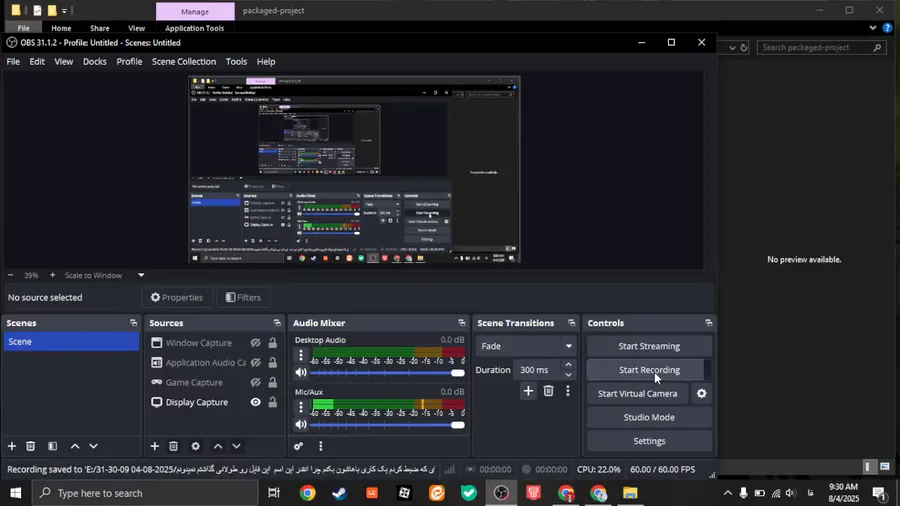Open OBS Settings button
This screenshot has height=506, width=900.
pyautogui.click(x=649, y=441)
